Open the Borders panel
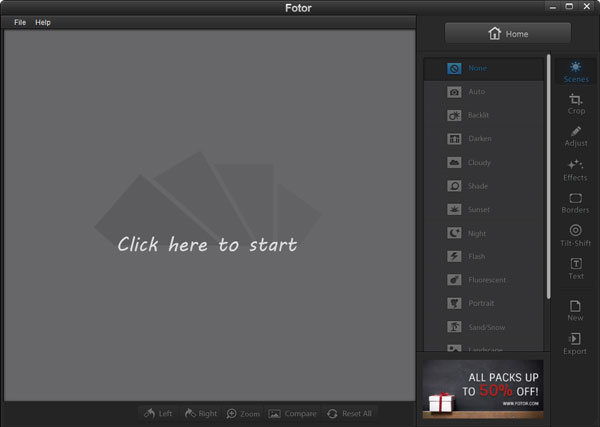The height and width of the screenshot is (427, 600). click(575, 203)
